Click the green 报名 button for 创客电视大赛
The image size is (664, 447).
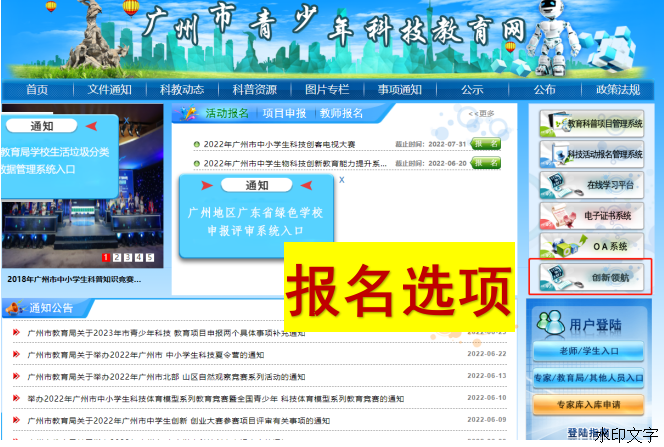click(486, 144)
